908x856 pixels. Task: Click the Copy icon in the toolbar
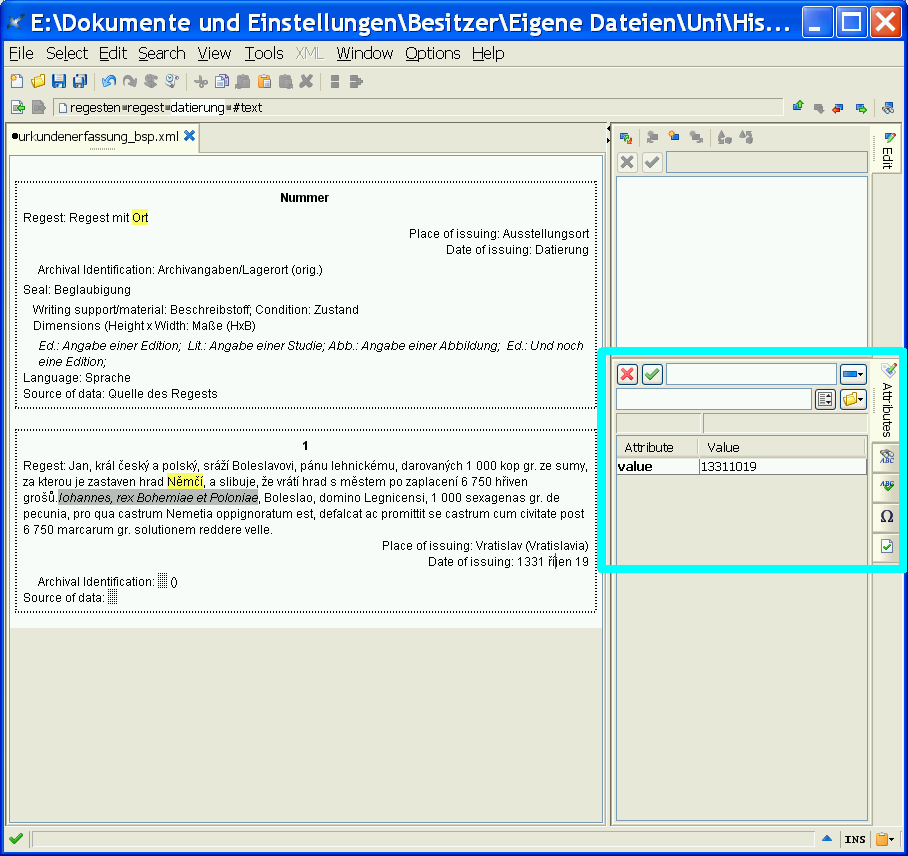pyautogui.click(x=222, y=81)
